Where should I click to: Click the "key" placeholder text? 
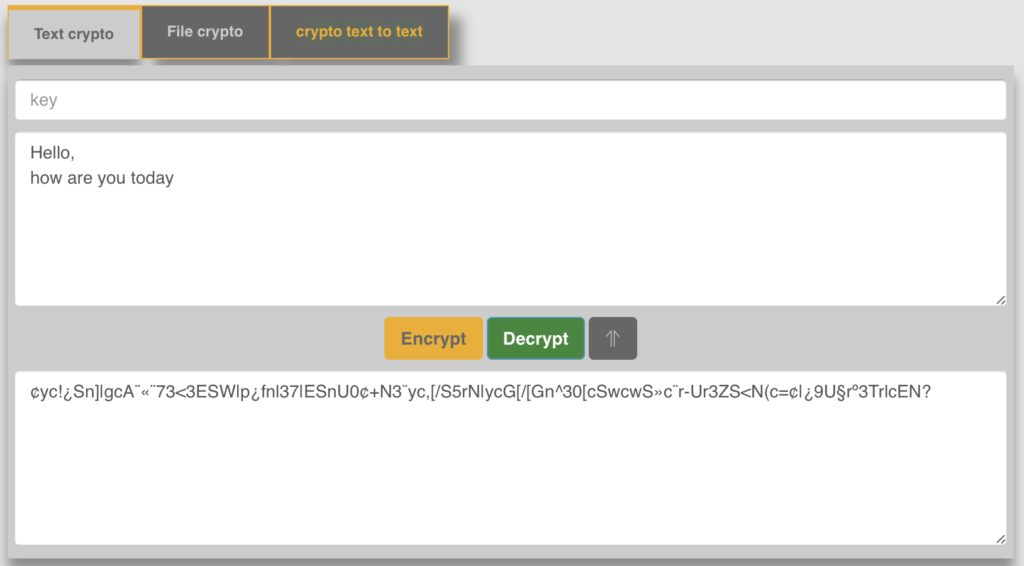click(x=44, y=100)
